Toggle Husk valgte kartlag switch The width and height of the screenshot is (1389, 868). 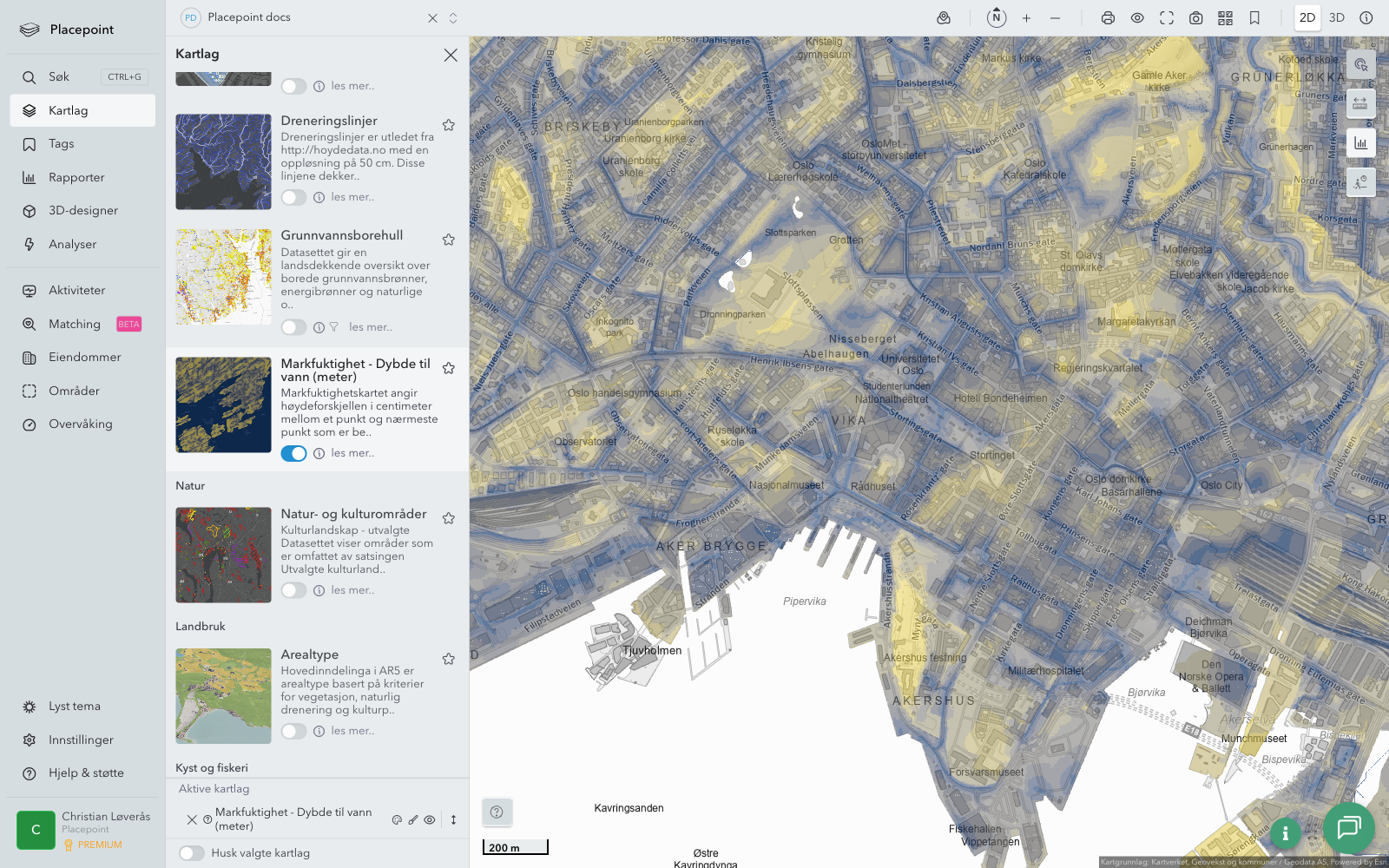192,853
